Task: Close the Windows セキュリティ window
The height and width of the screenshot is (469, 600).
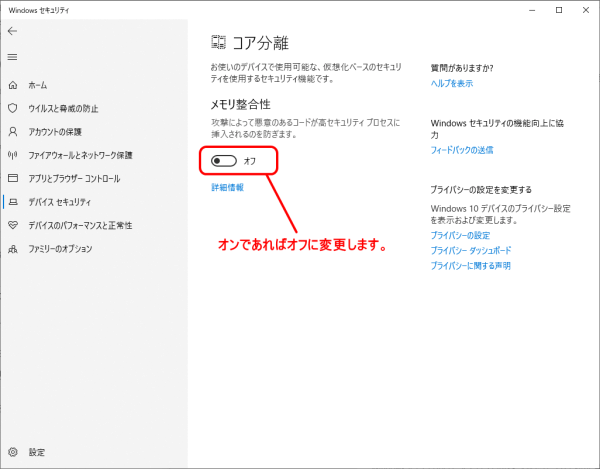Action: coord(586,10)
